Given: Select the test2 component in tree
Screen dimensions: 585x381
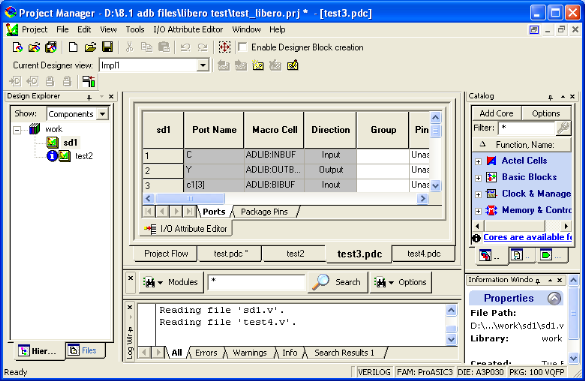Looking at the screenshot, I should [x=84, y=156].
